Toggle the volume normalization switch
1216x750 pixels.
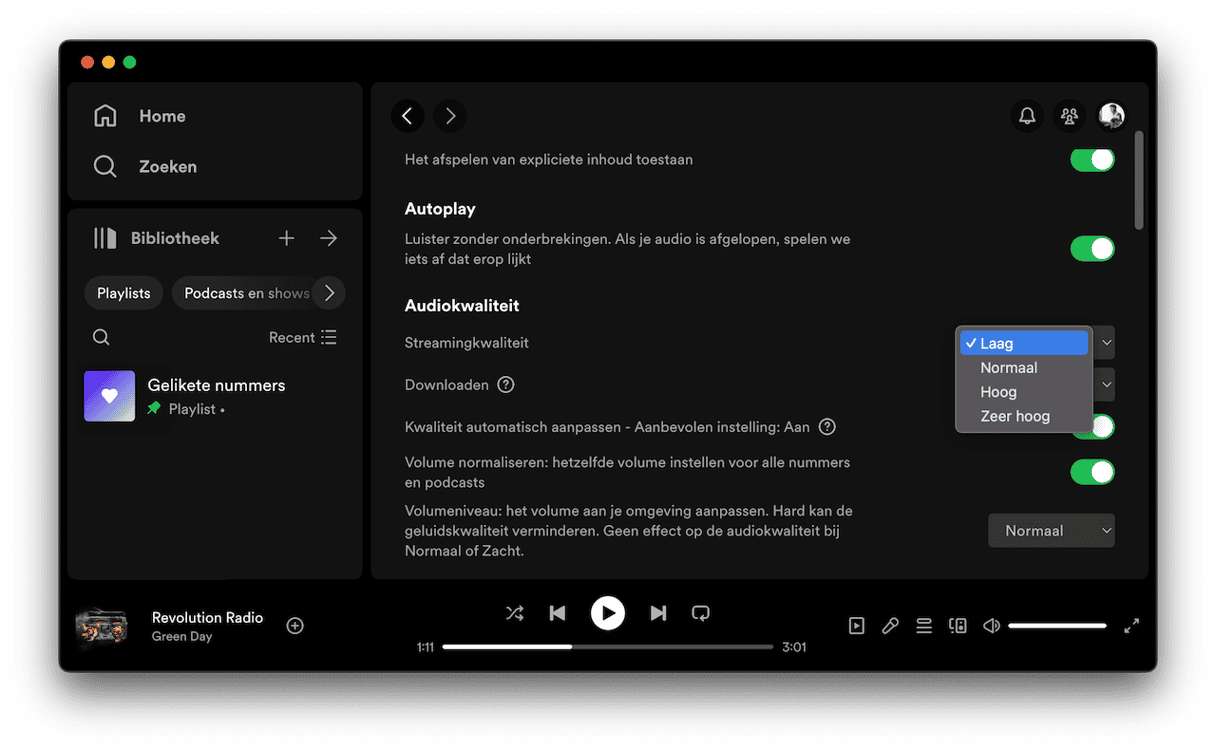point(1092,472)
